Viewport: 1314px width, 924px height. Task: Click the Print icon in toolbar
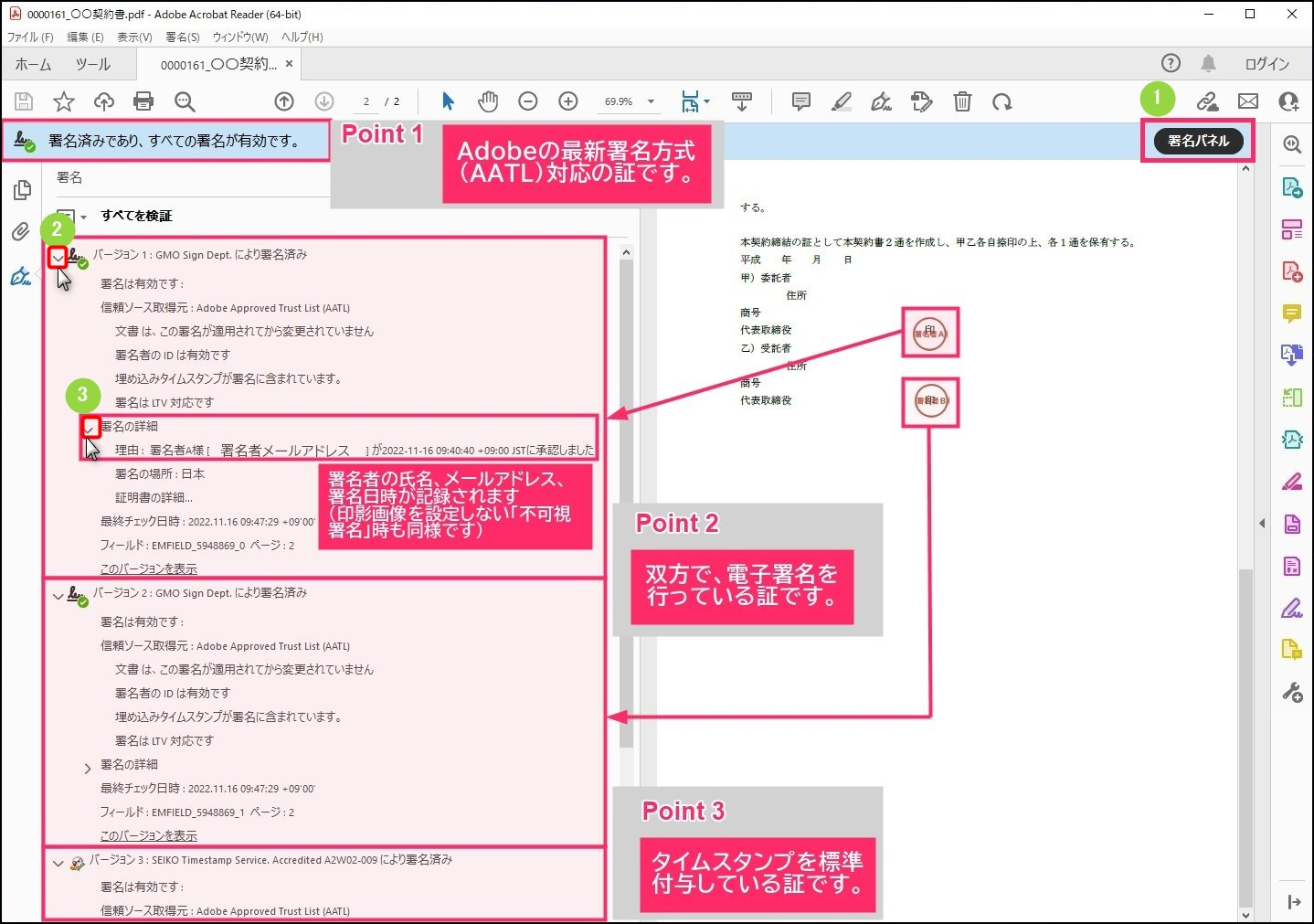143,101
